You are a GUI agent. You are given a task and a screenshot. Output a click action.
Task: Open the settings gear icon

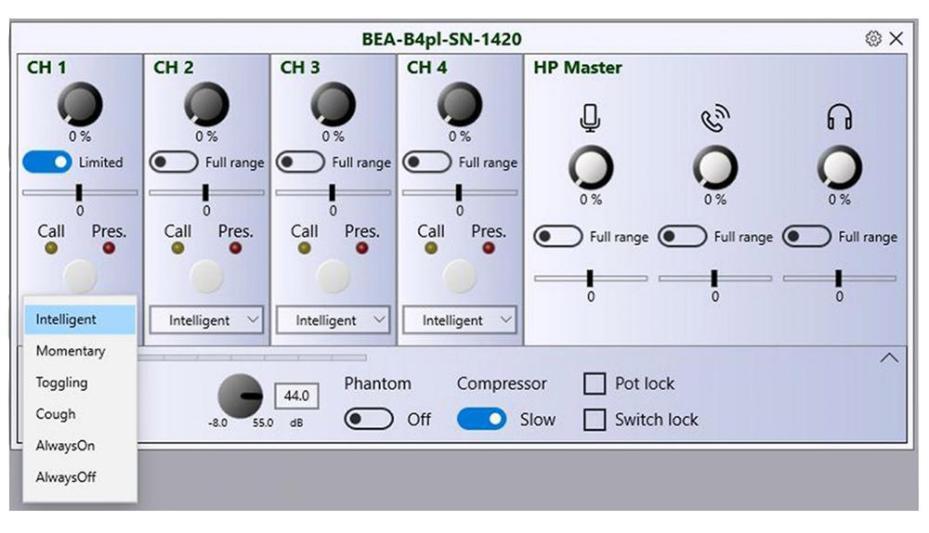point(873,38)
